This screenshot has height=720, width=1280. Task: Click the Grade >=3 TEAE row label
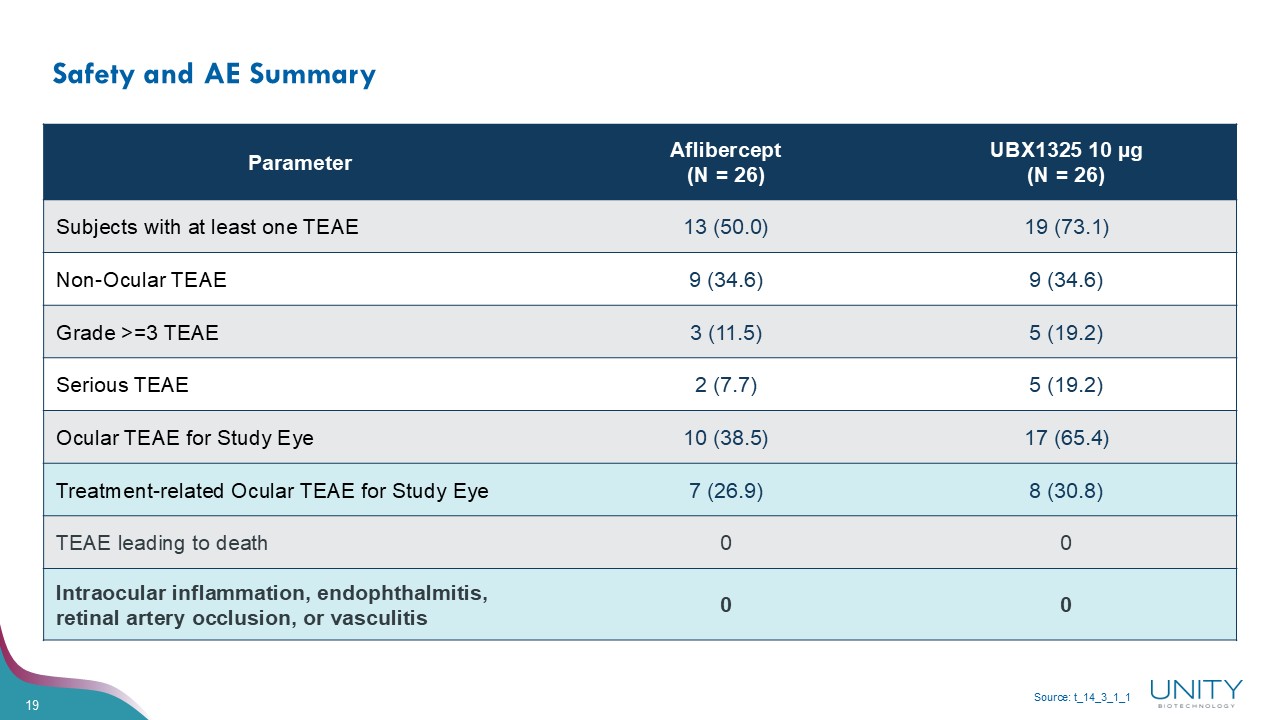tap(137, 333)
